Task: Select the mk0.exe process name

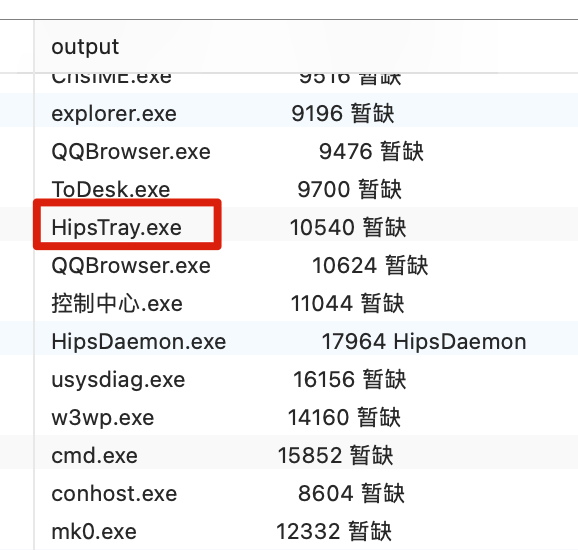Action: click(x=94, y=532)
